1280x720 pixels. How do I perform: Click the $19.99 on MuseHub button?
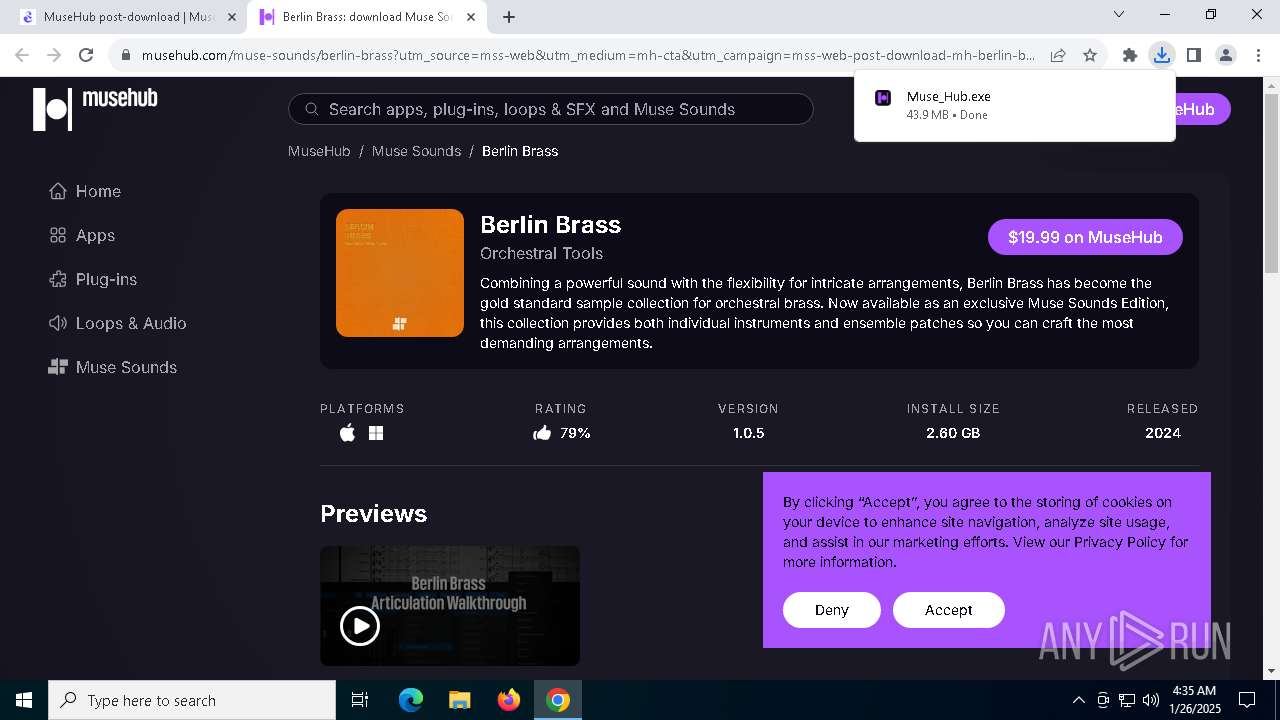pos(1085,237)
